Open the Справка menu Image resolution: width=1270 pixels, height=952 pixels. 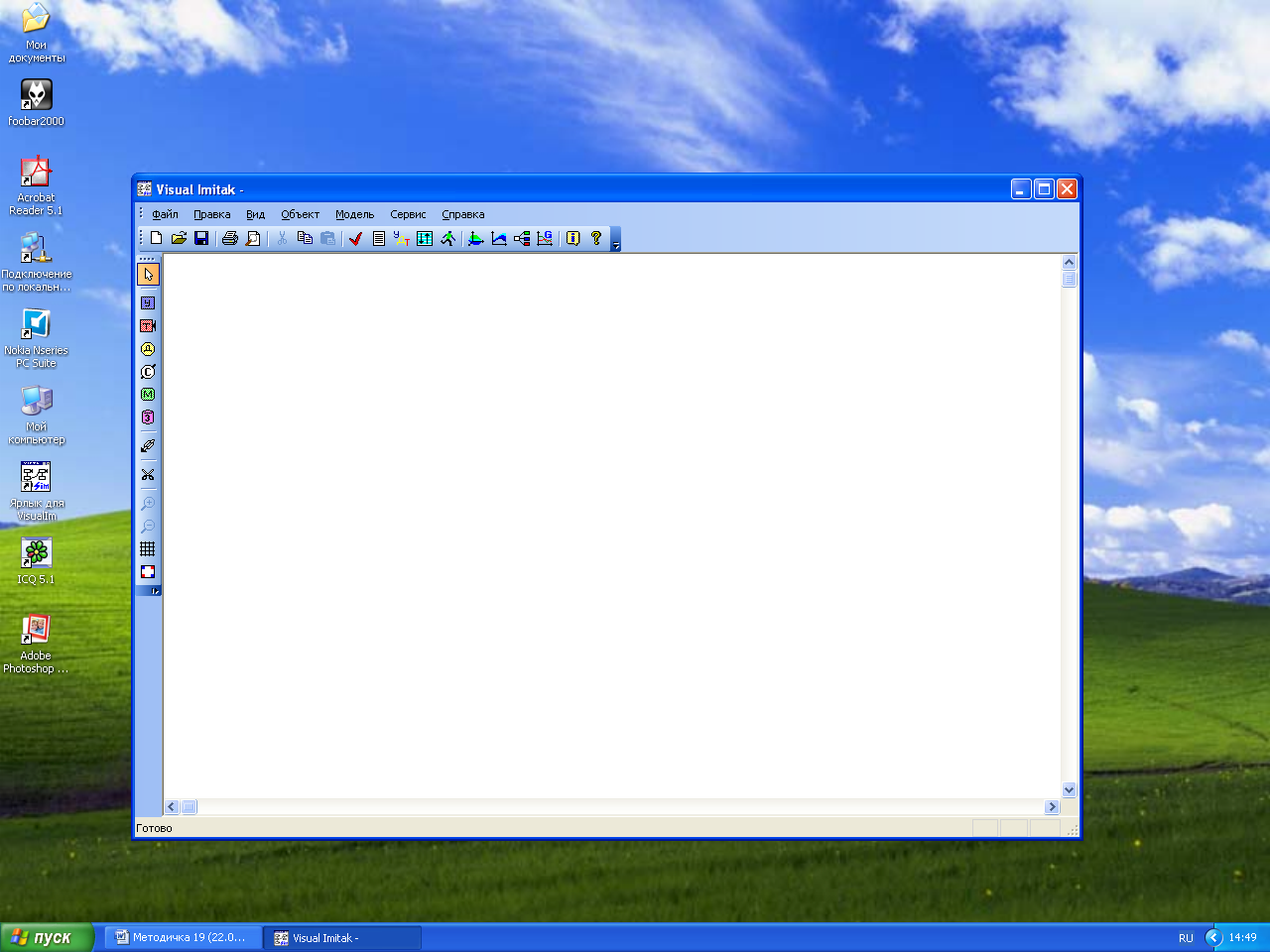tap(463, 214)
